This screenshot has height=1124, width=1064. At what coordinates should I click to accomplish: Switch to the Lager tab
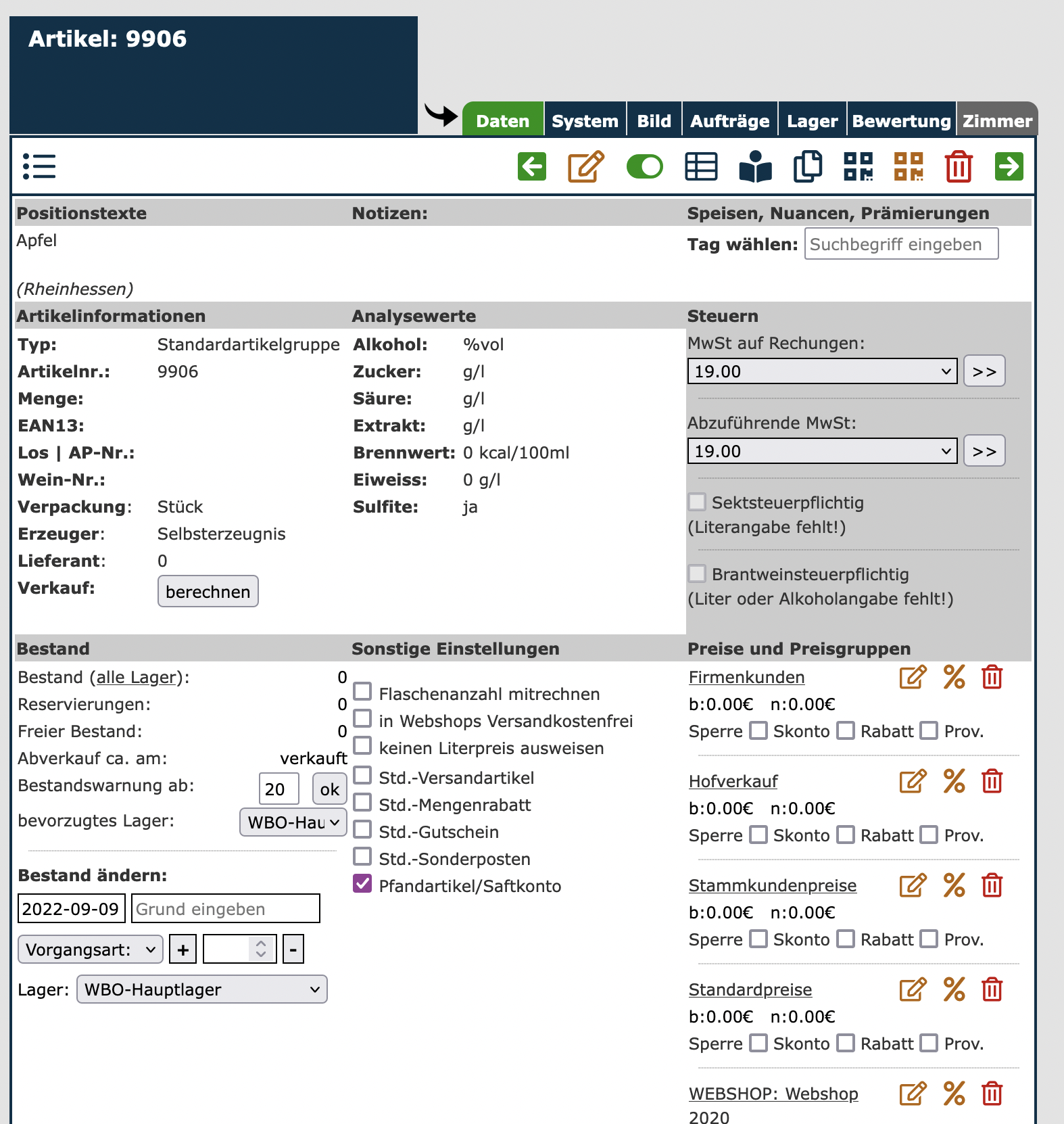pos(812,121)
